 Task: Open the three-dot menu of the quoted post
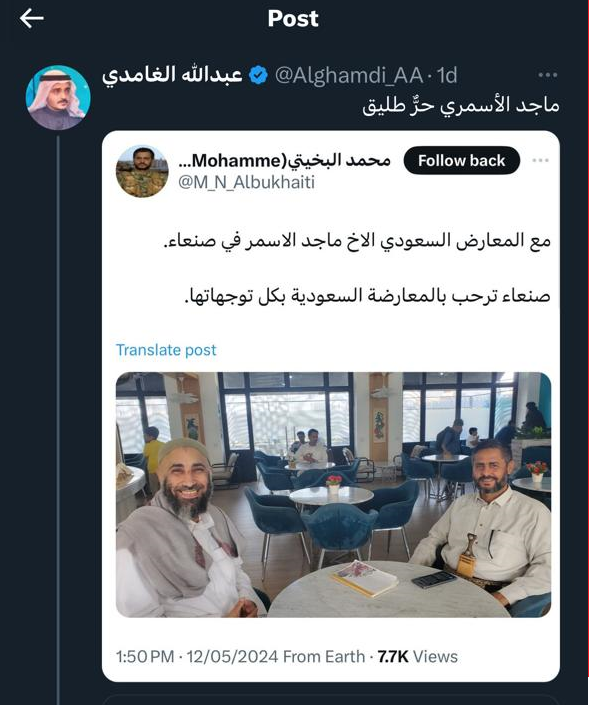[x=540, y=161]
